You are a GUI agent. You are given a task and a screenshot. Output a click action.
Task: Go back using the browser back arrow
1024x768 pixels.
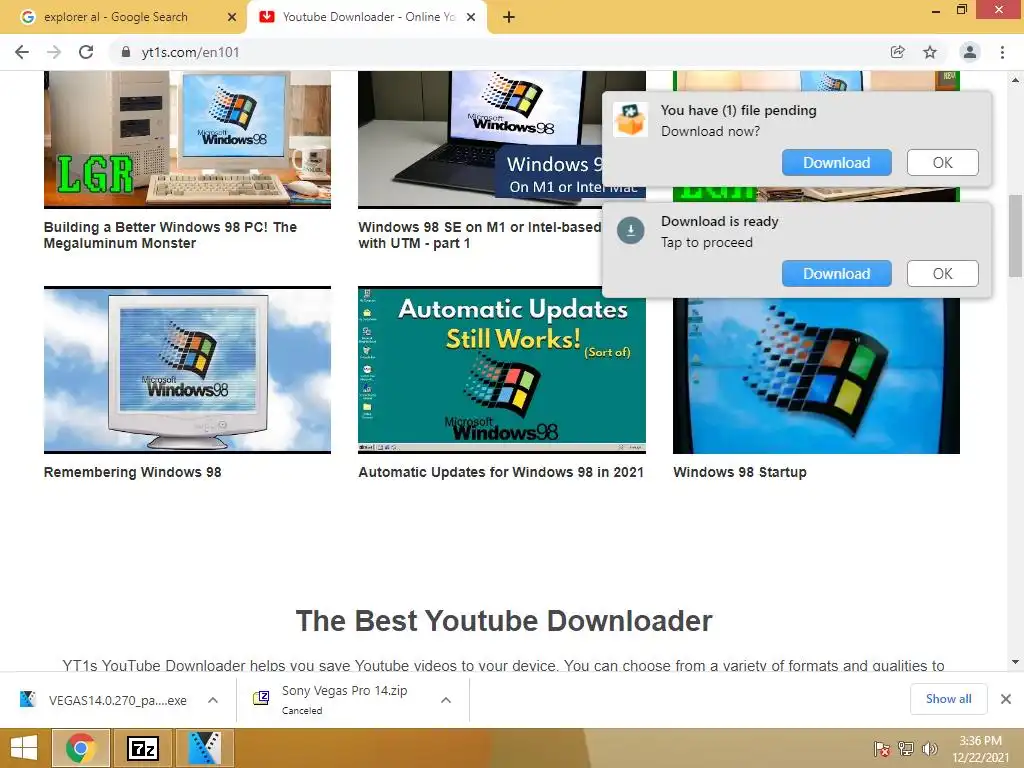coord(22,52)
